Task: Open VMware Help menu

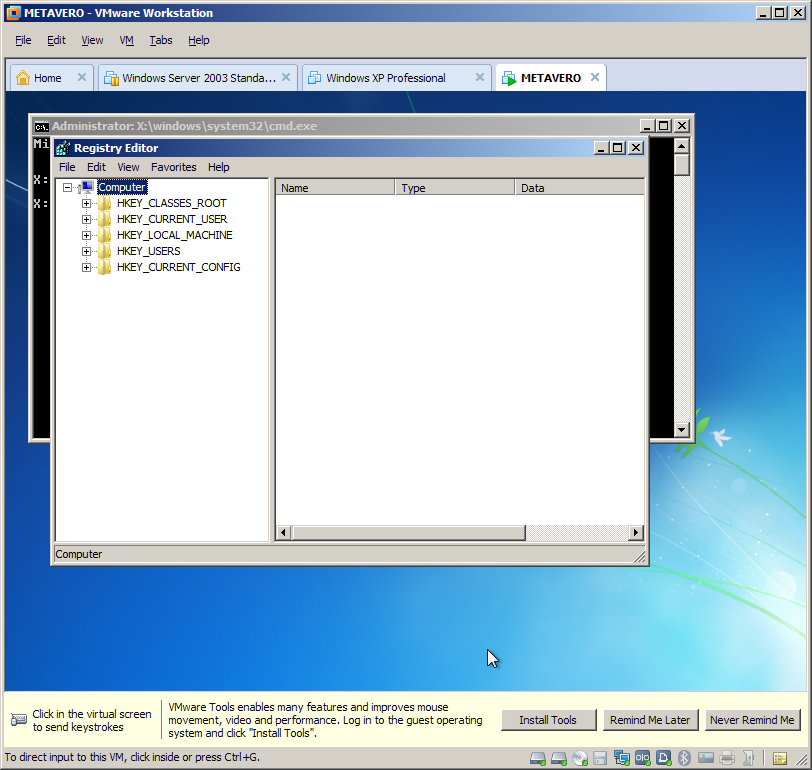Action: click(x=198, y=40)
